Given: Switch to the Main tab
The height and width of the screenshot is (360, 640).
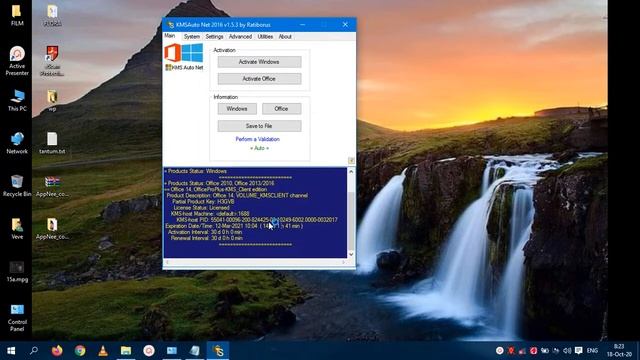Looking at the screenshot, I should [170, 36].
